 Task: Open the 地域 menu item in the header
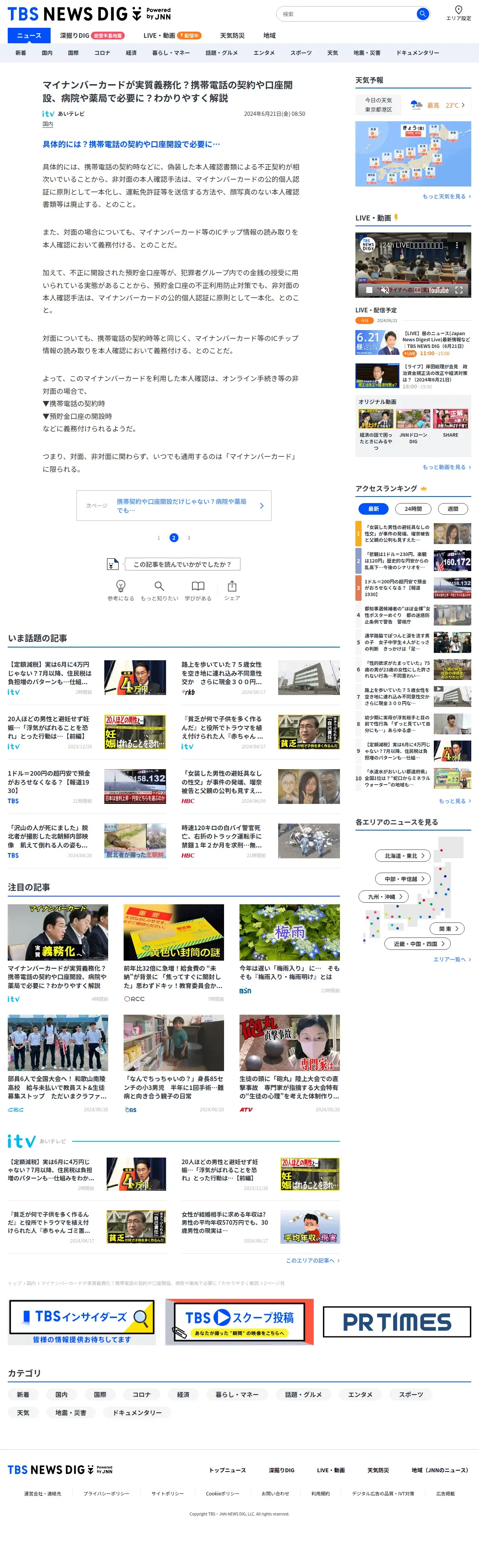(x=270, y=35)
